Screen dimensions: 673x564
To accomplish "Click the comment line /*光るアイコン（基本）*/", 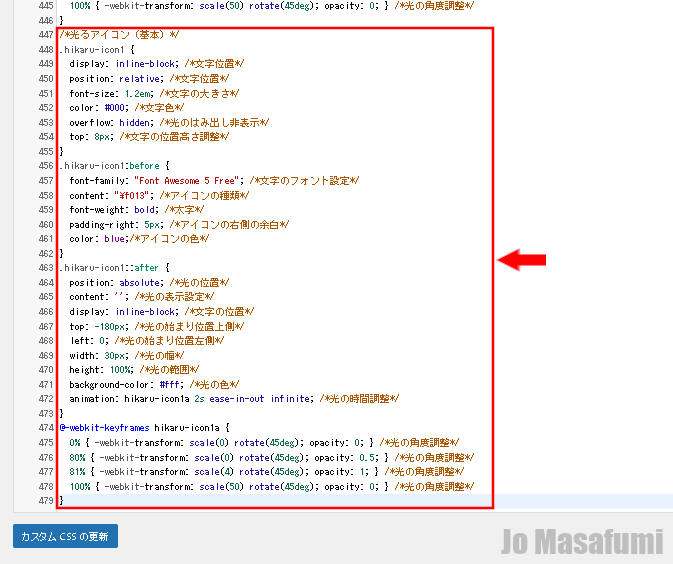I will pos(119,35).
